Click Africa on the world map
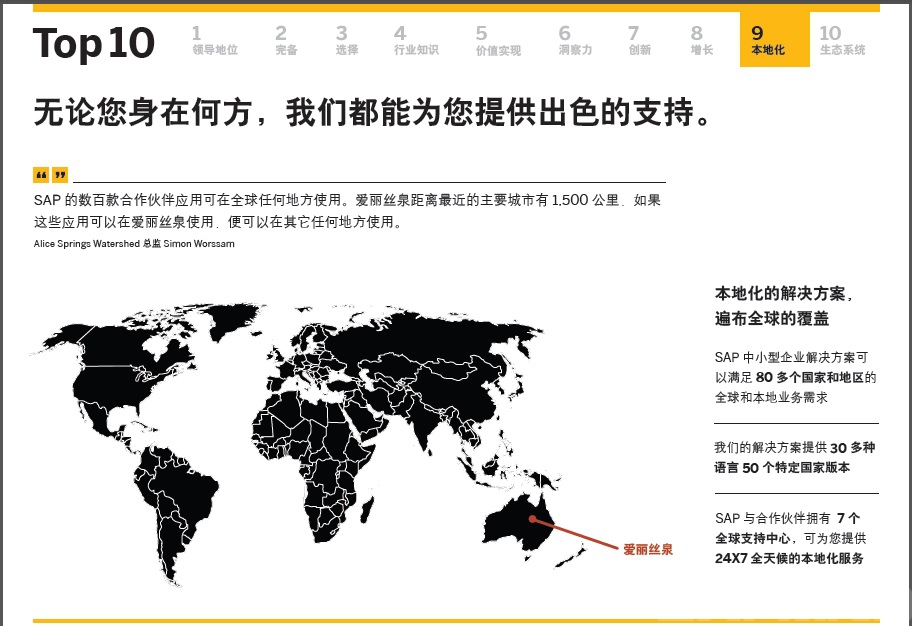The height and width of the screenshot is (626, 912). [317, 454]
